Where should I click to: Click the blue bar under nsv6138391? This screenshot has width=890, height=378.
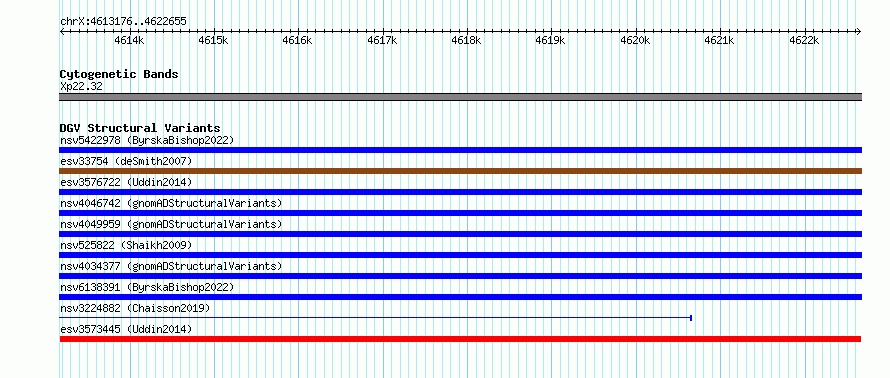(460, 297)
